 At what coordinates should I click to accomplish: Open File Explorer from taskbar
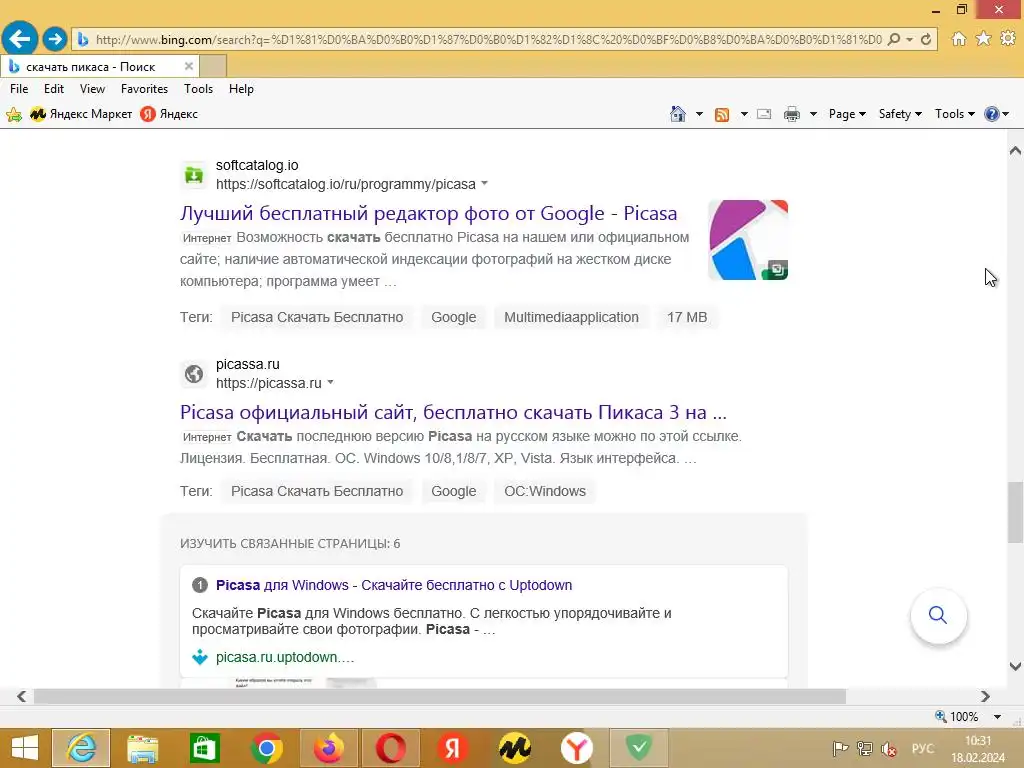point(142,748)
